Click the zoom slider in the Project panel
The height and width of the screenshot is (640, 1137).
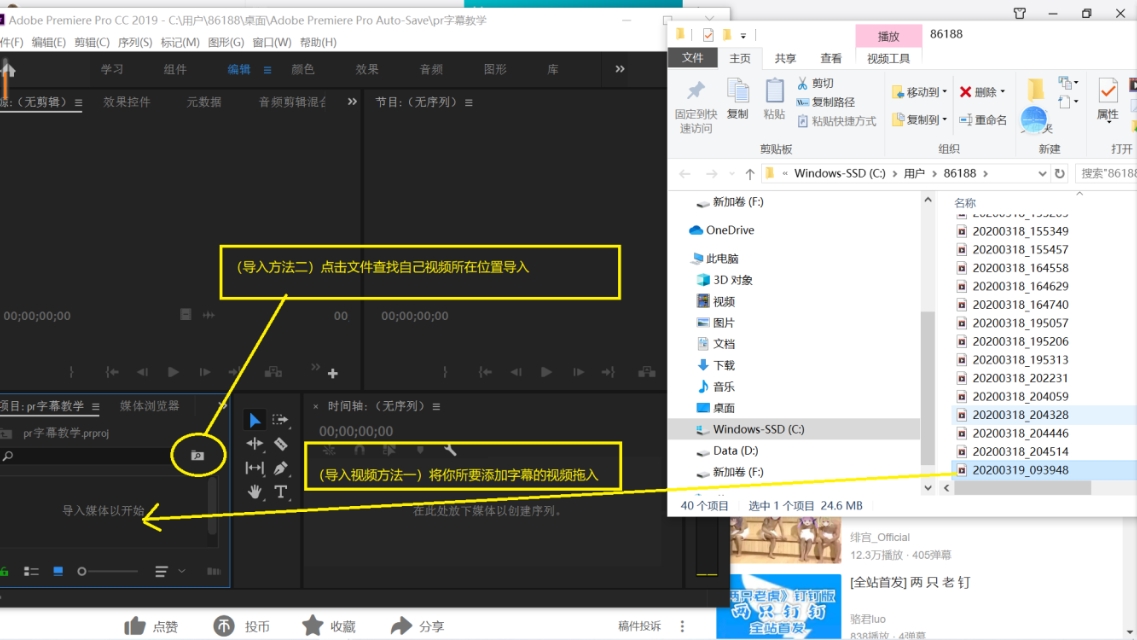point(82,571)
